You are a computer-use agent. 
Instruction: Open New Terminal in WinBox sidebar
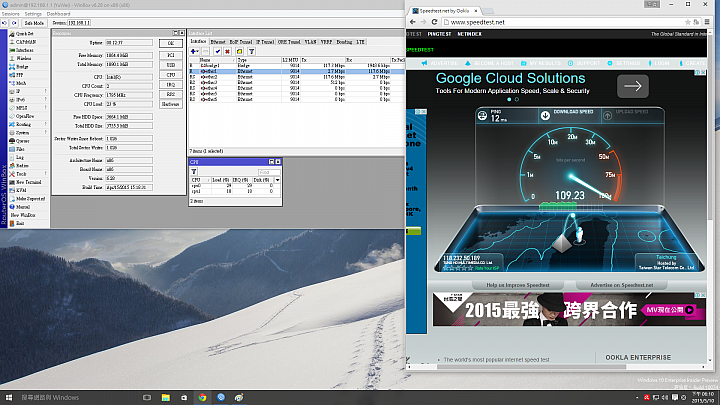point(28,182)
